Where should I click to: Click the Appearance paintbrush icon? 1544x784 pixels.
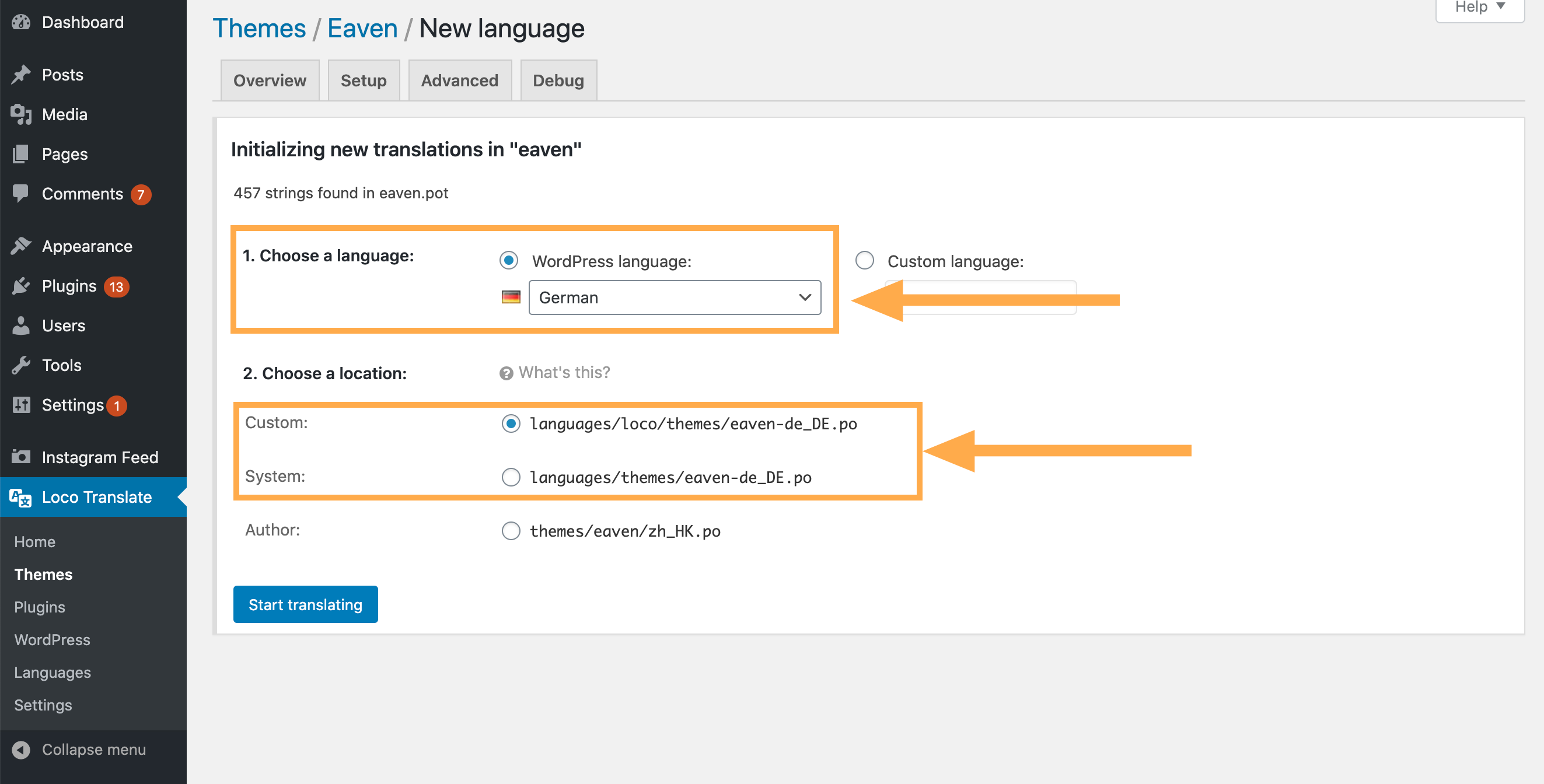21,245
